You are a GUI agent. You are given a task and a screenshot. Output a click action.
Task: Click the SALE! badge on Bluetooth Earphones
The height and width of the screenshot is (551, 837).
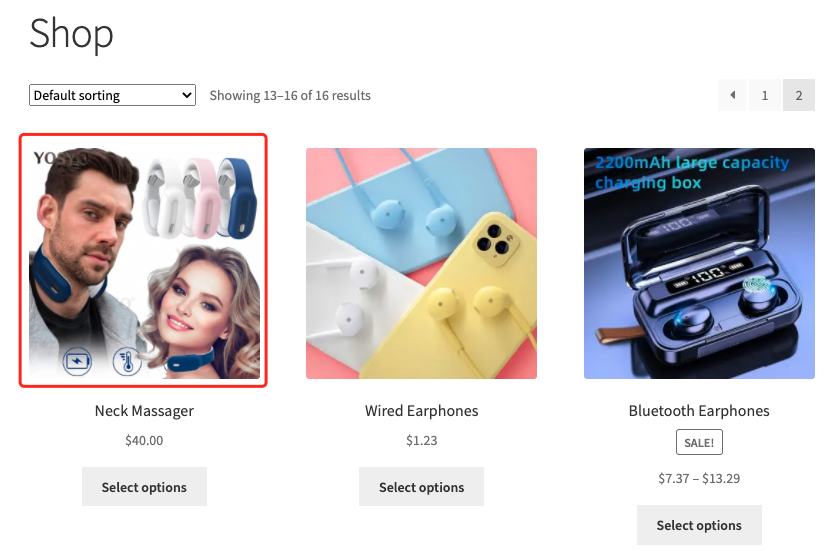(x=699, y=442)
